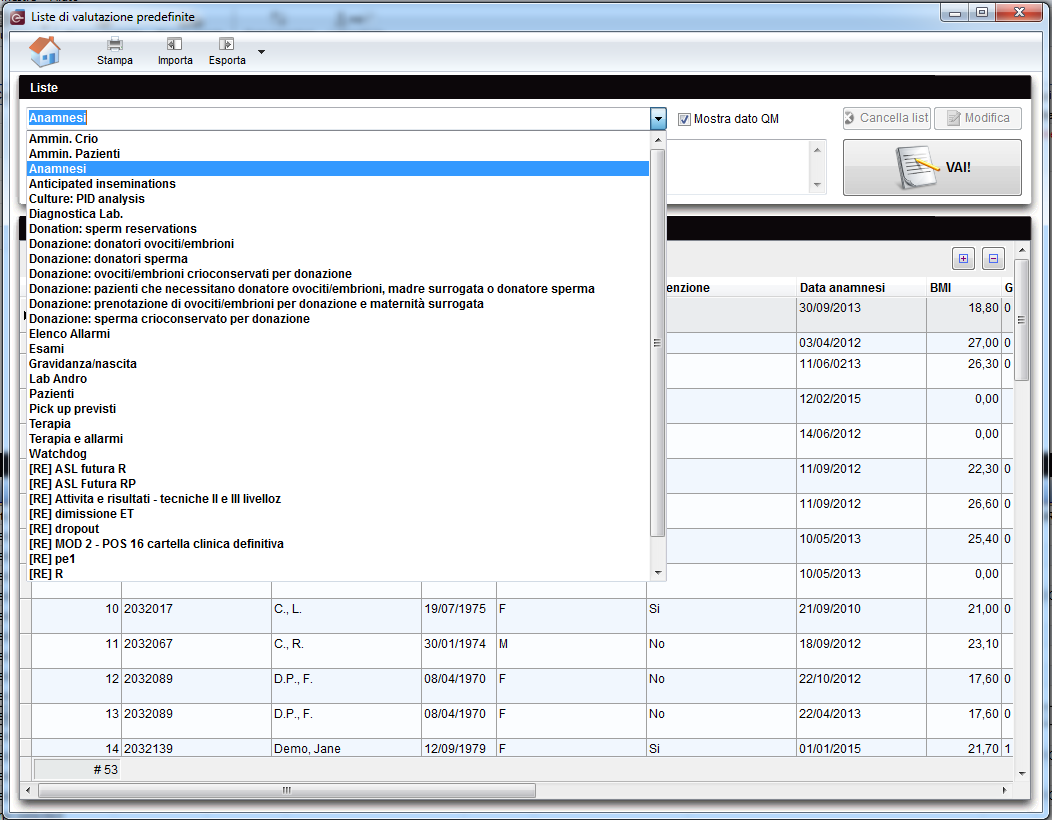Image resolution: width=1052 pixels, height=820 pixels.
Task: Choose the Terapia entry
Action: pyautogui.click(x=337, y=423)
